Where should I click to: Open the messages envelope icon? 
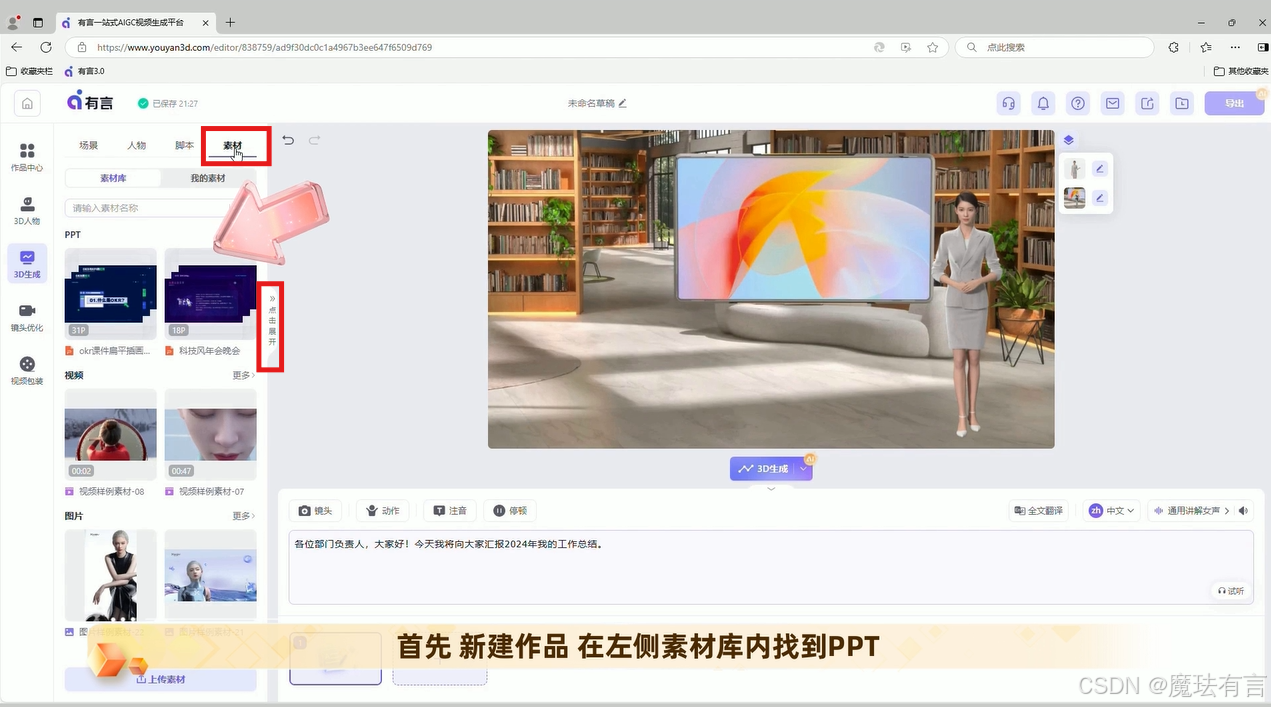[1112, 103]
